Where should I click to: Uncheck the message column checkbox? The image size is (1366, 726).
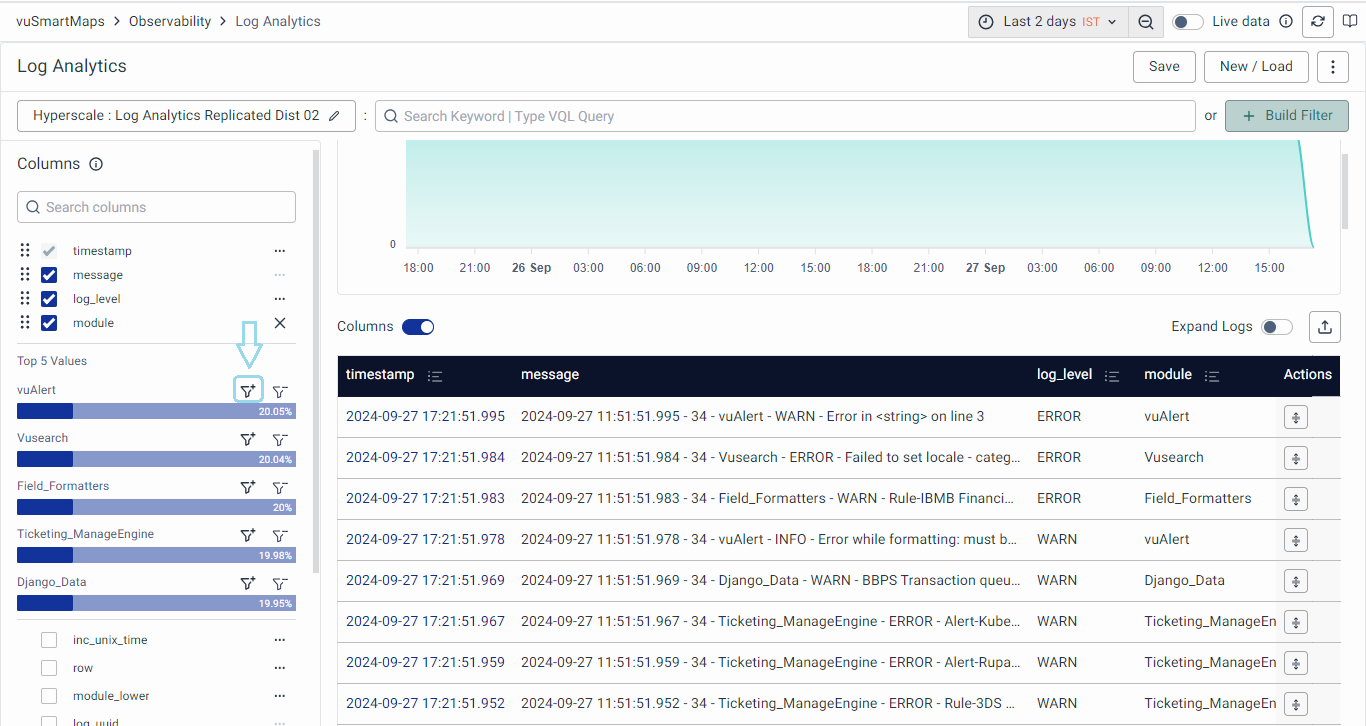[x=48, y=274]
